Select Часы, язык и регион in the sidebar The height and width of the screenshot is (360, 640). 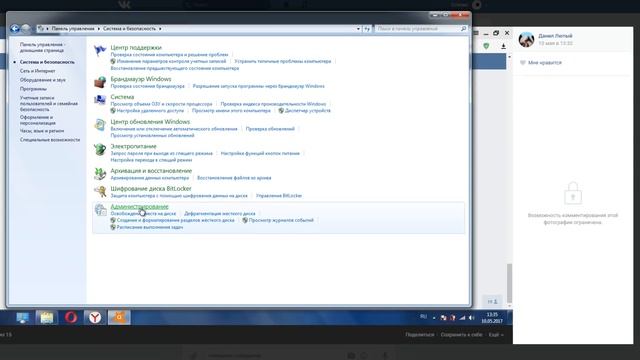click(42, 131)
